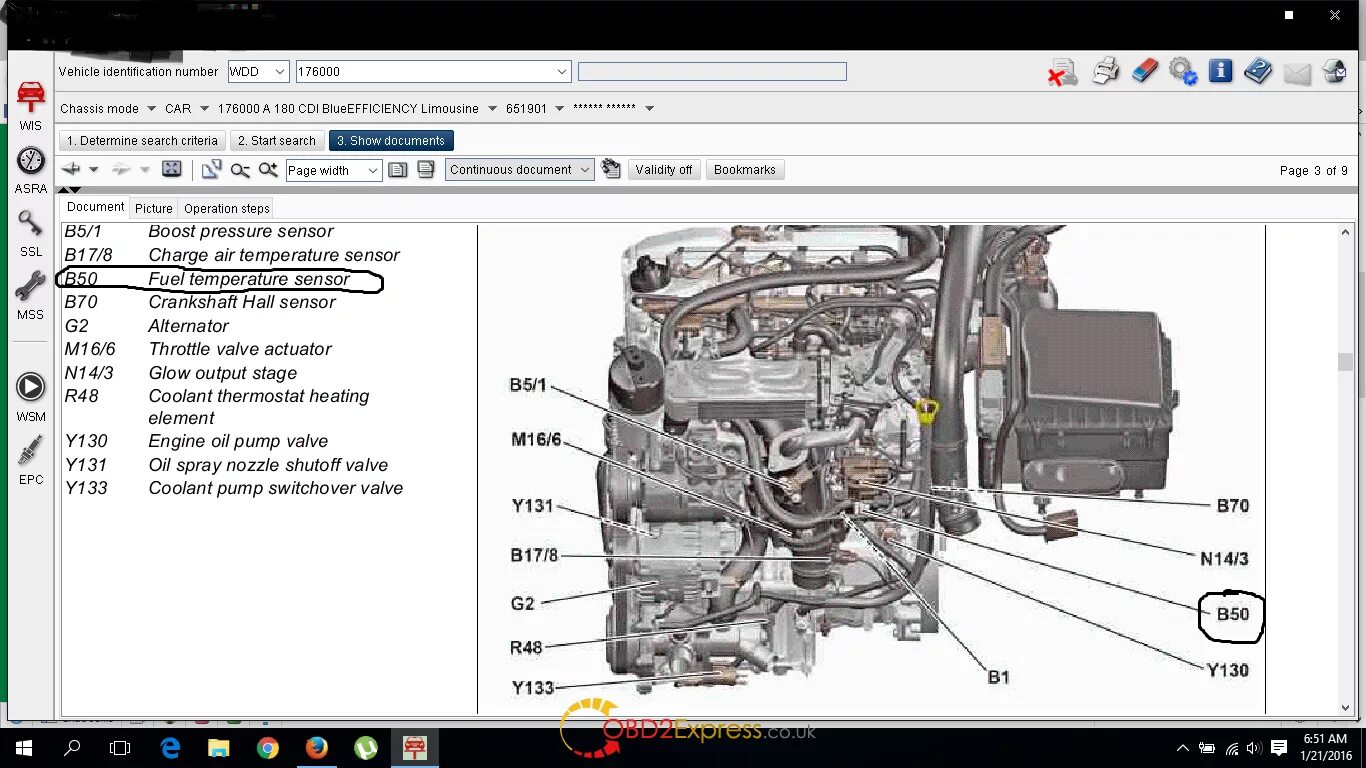Screen dimensions: 1366x768
Task: Open Windows Start menu
Action: pos(24,748)
